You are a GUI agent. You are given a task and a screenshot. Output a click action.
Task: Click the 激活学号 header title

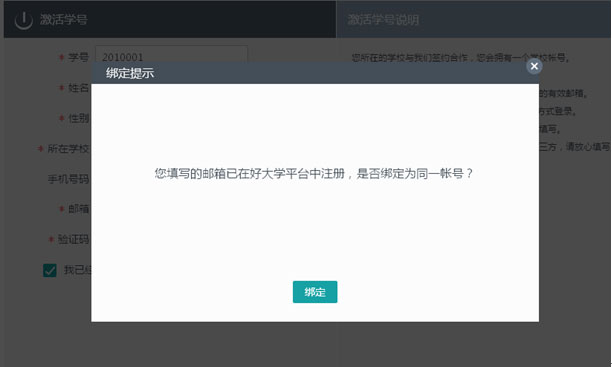[64, 20]
